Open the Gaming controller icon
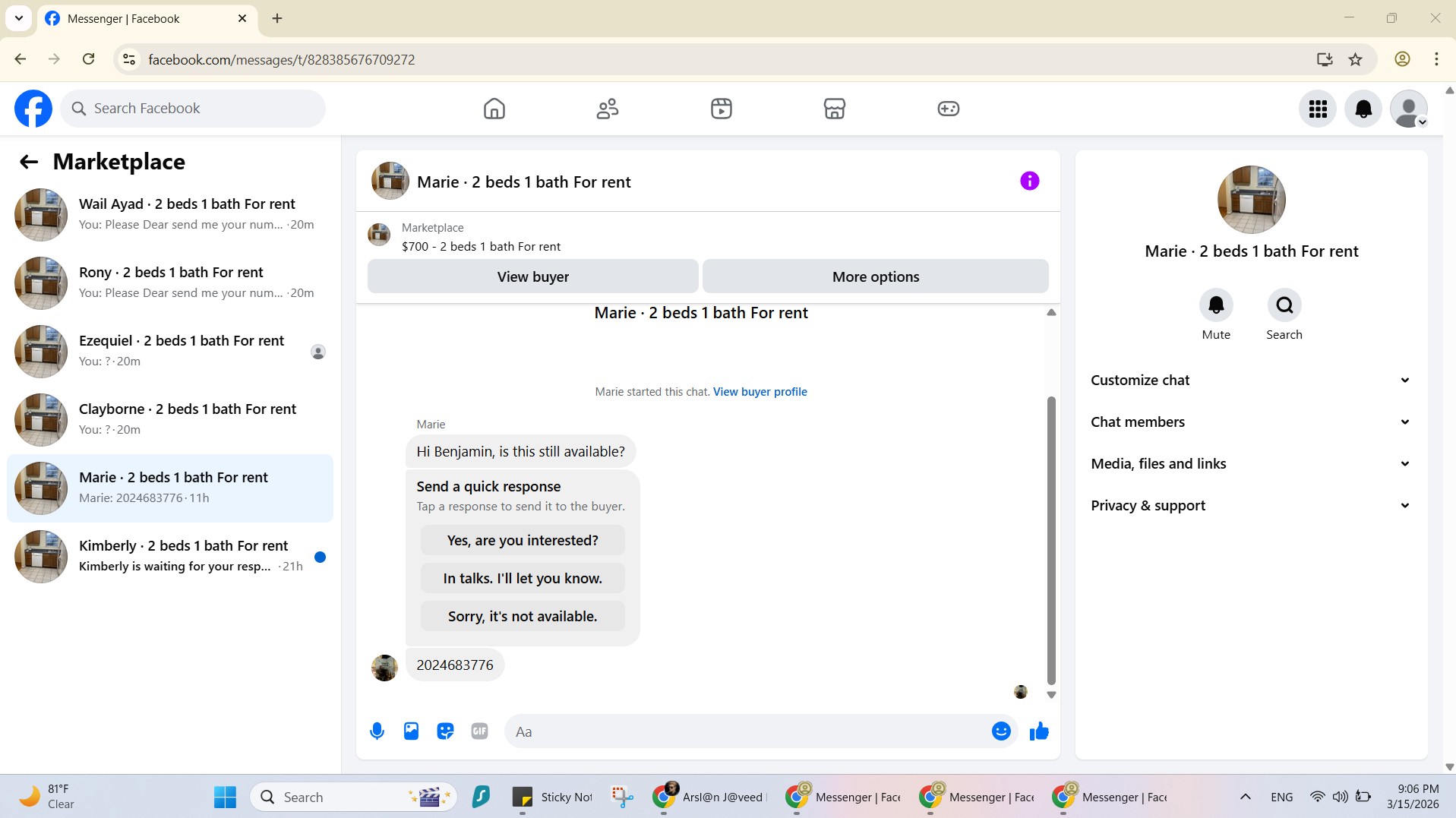Image resolution: width=1456 pixels, height=818 pixels. (x=948, y=109)
